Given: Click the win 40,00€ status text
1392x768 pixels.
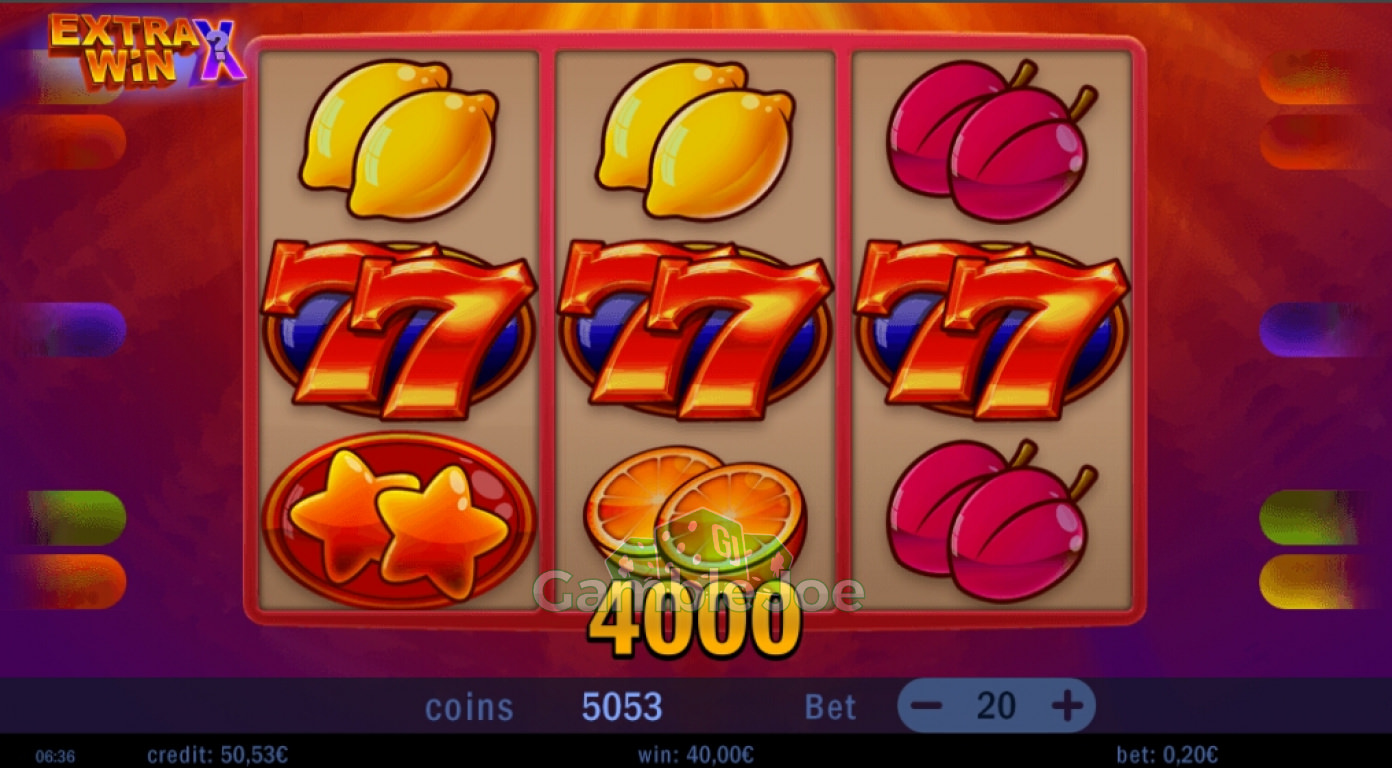Looking at the screenshot, I should [696, 755].
